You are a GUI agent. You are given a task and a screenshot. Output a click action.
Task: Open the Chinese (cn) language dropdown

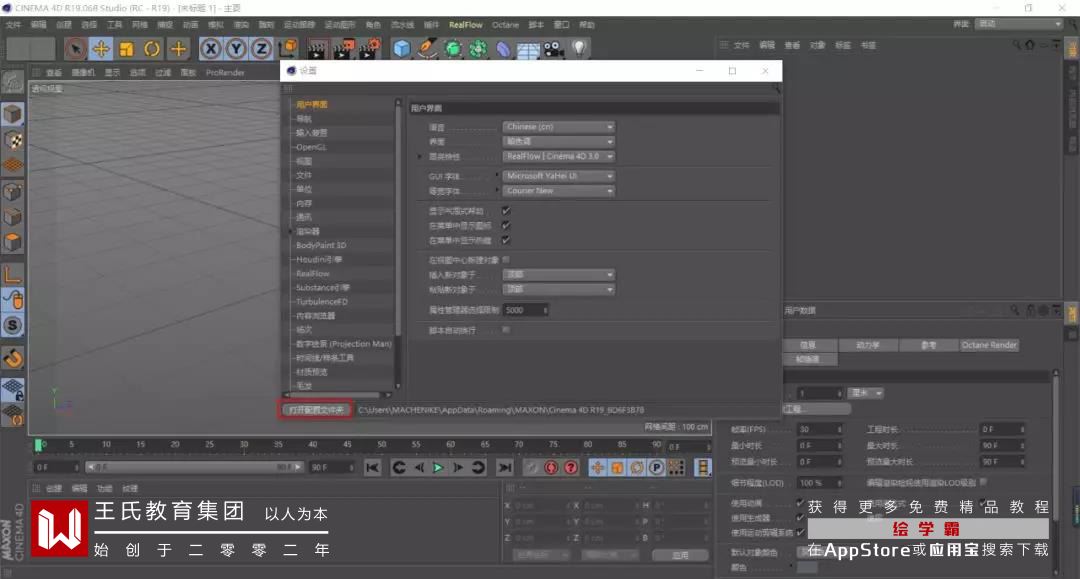pyautogui.click(x=559, y=127)
